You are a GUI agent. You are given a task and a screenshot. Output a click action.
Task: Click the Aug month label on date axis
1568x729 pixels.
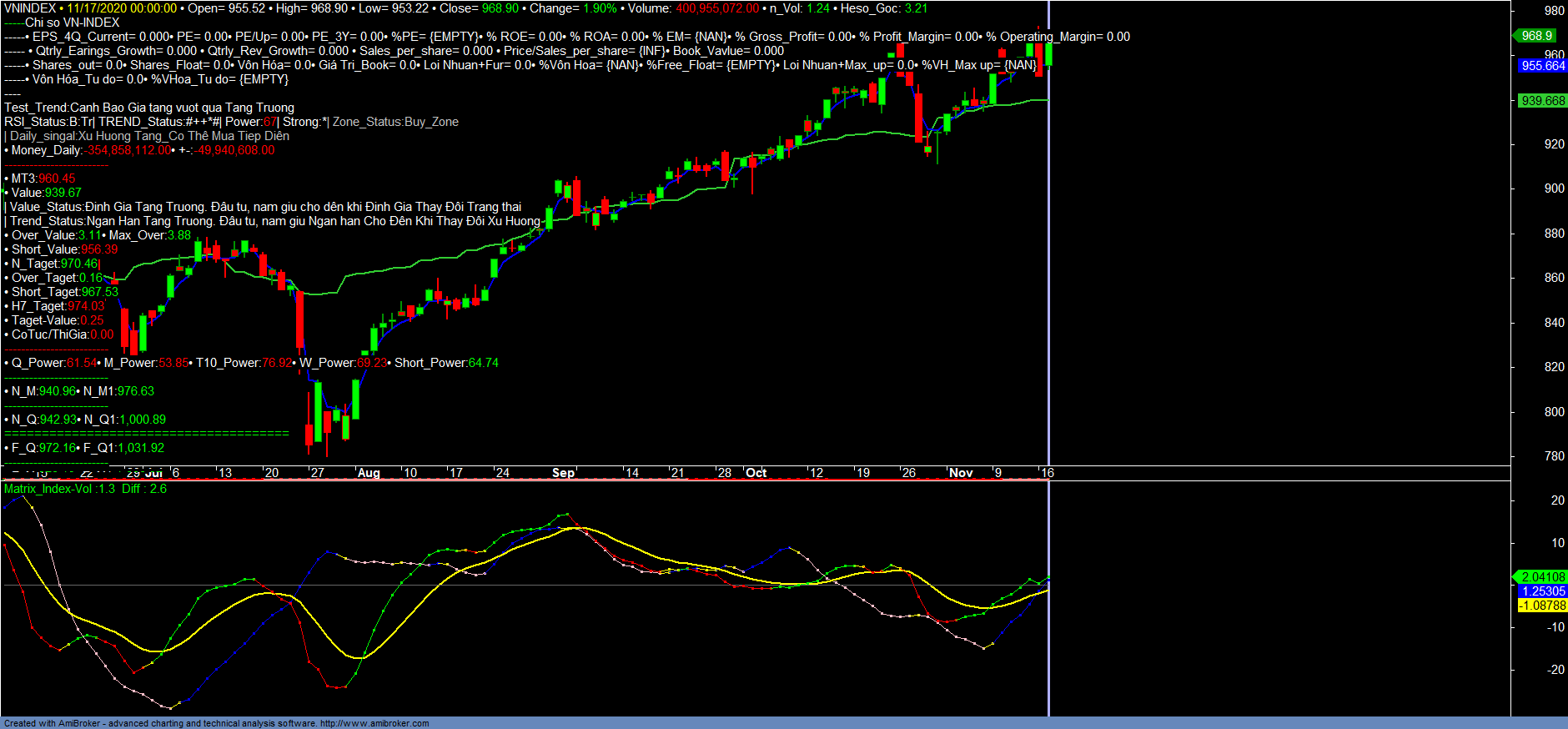tap(369, 473)
